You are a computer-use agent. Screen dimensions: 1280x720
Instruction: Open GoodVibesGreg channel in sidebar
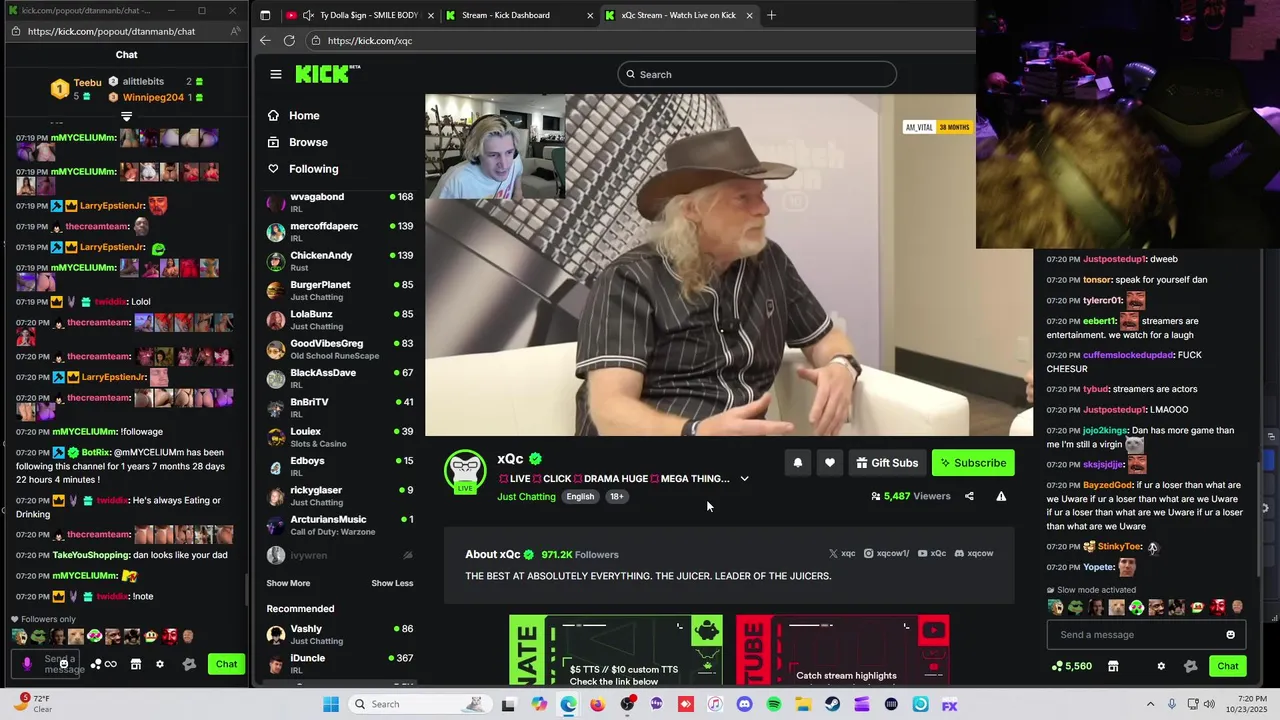pyautogui.click(x=340, y=349)
